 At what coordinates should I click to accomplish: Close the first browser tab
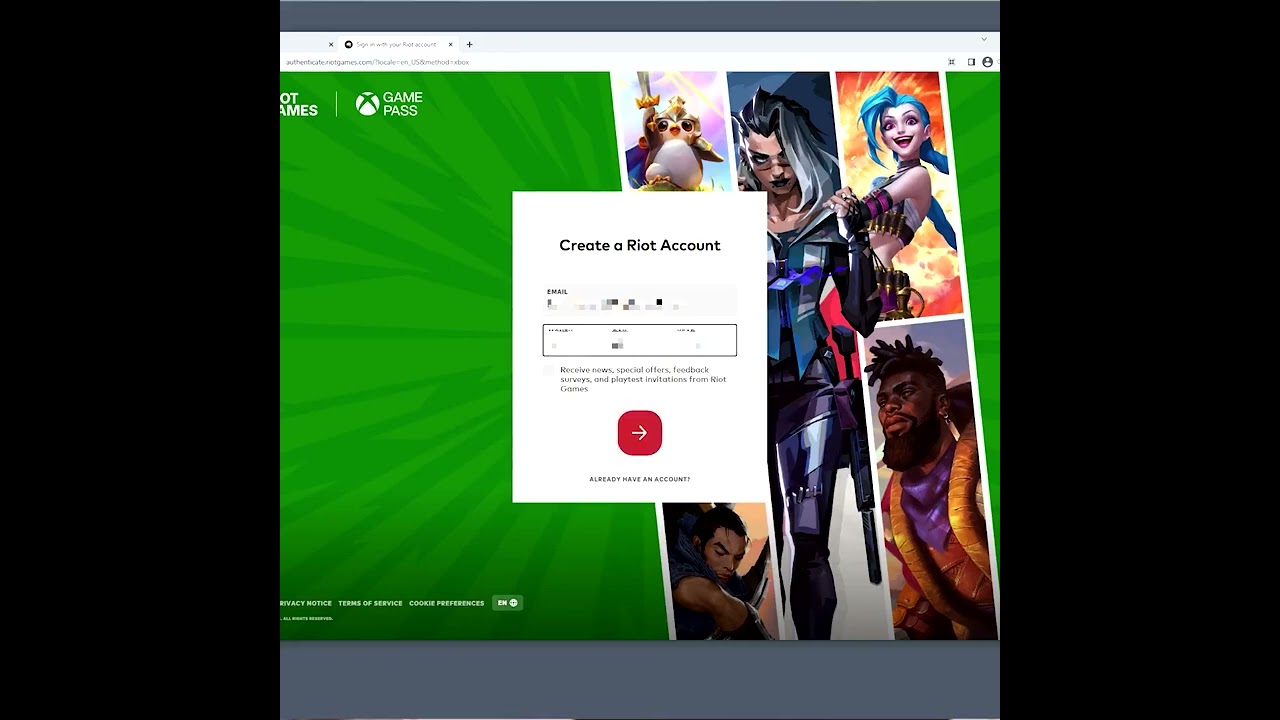pyautogui.click(x=331, y=44)
